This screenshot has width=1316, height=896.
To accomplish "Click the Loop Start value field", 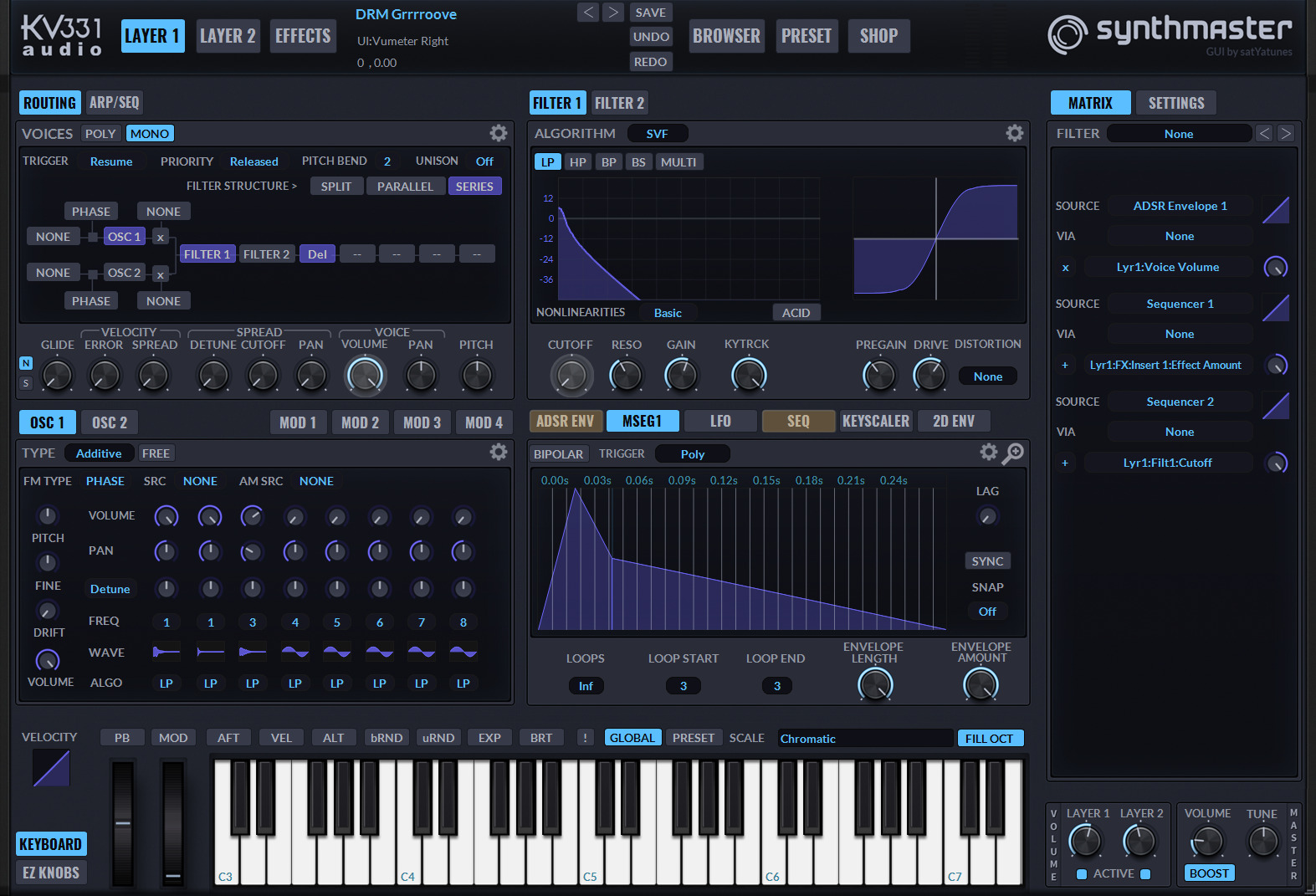I will pyautogui.click(x=684, y=686).
